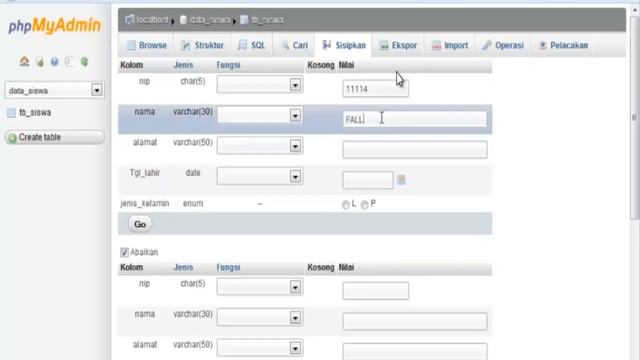The width and height of the screenshot is (640, 360).
Task: Click the Go button
Action: pos(140,224)
